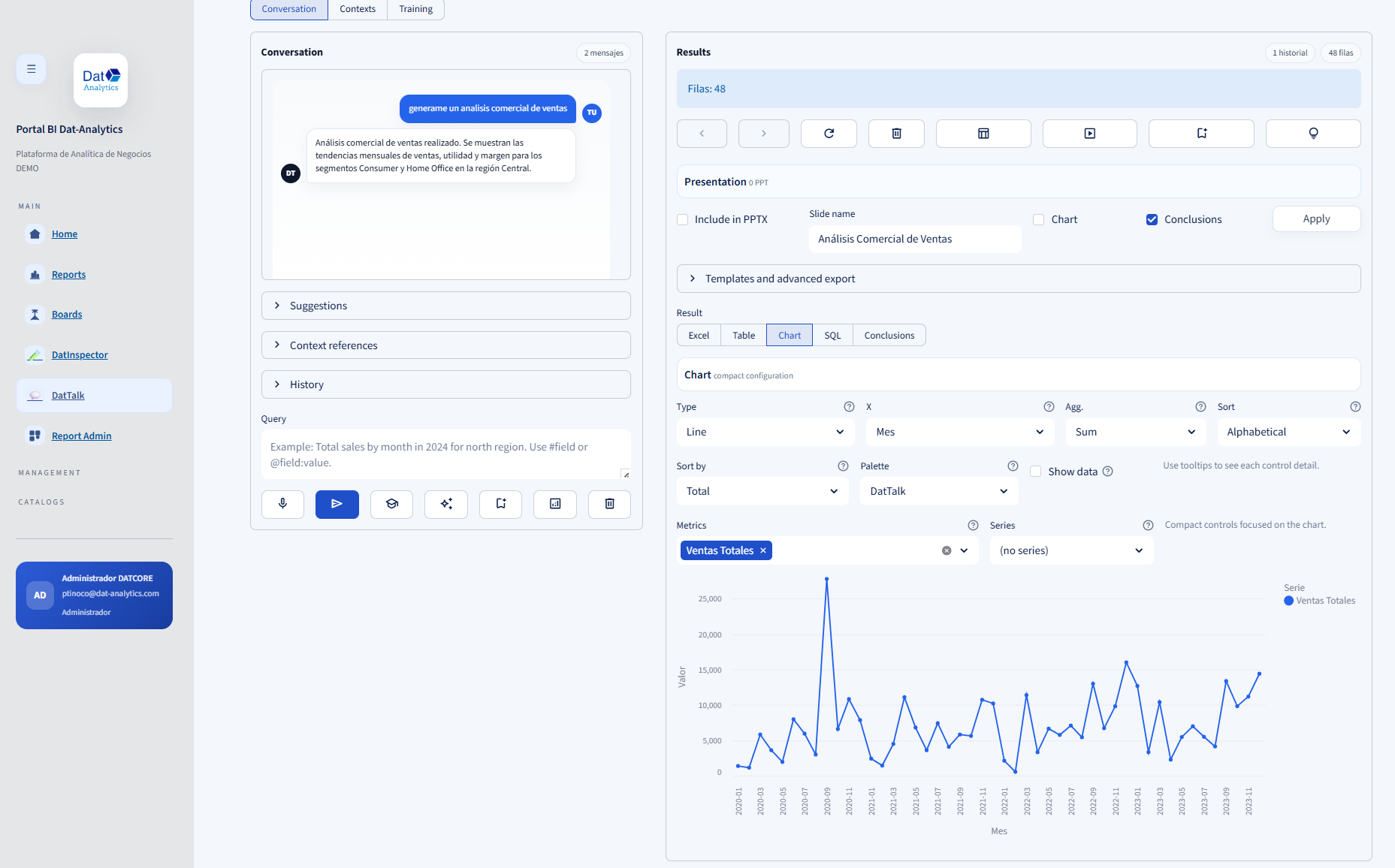
Task: Click the bookmark-add button under query
Action: click(x=500, y=504)
